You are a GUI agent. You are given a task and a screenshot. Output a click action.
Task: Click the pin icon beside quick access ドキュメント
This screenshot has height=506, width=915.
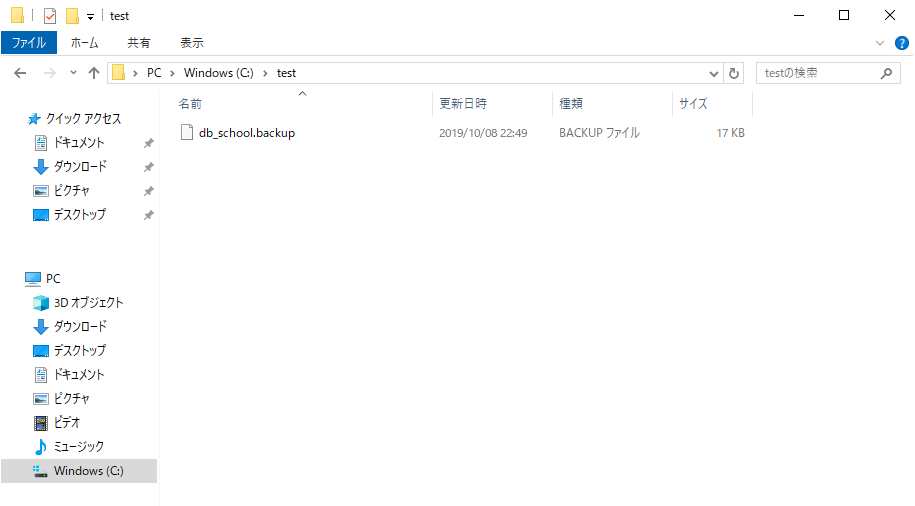(149, 143)
